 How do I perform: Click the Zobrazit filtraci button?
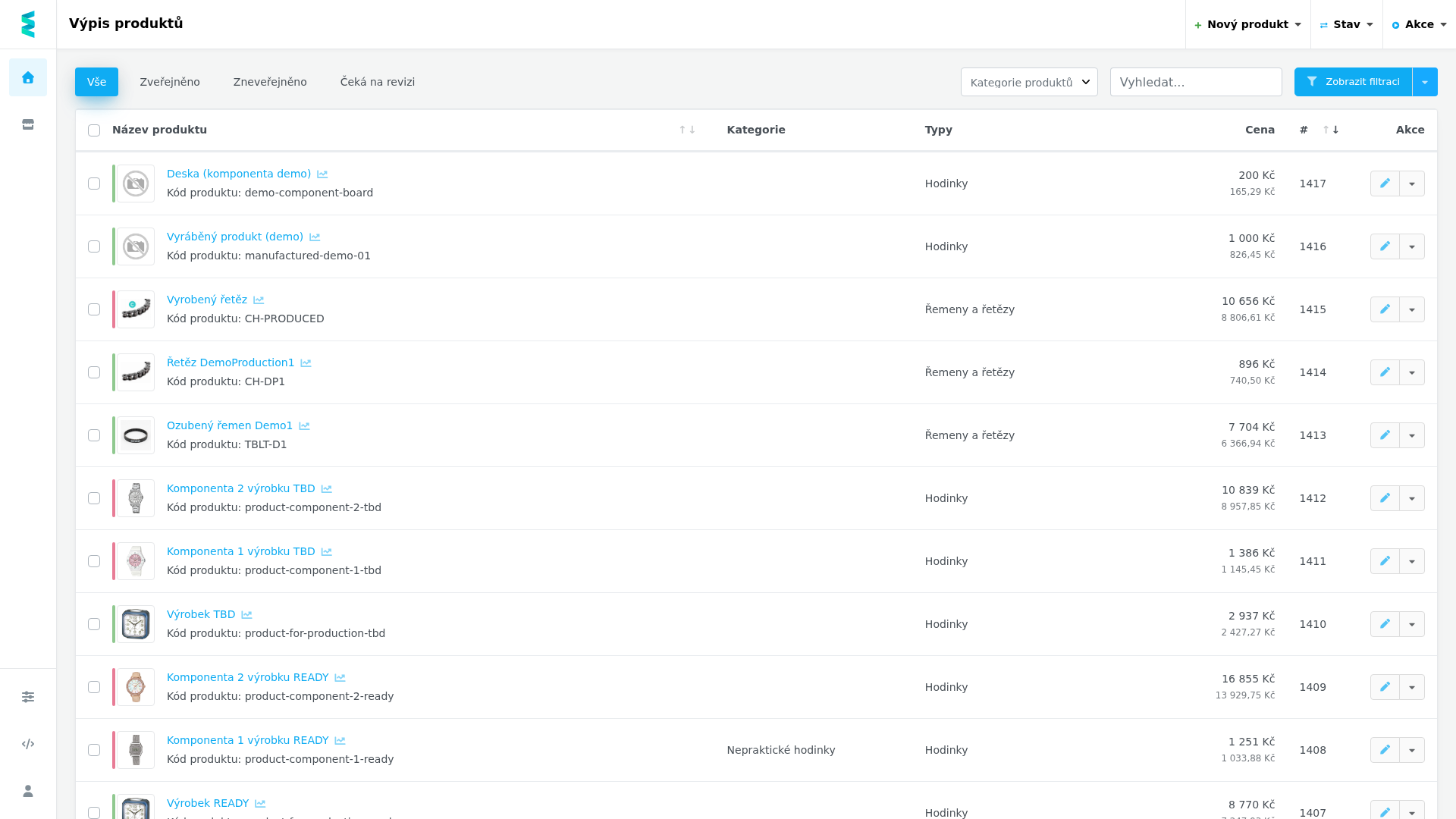pyautogui.click(x=1354, y=82)
